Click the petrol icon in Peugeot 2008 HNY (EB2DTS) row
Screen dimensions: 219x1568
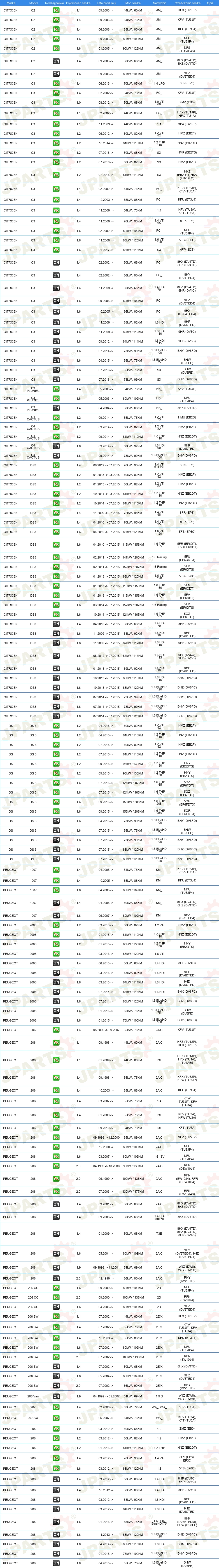[x=56, y=944]
